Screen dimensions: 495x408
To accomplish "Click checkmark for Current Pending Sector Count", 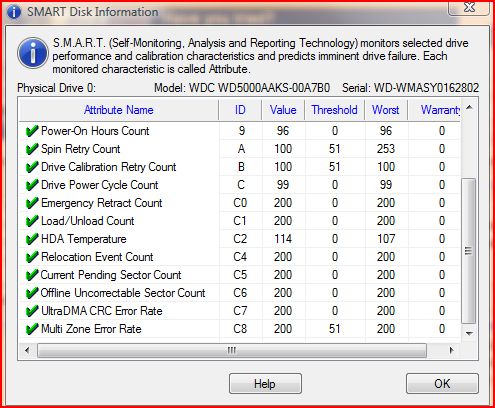I will tap(32, 275).
